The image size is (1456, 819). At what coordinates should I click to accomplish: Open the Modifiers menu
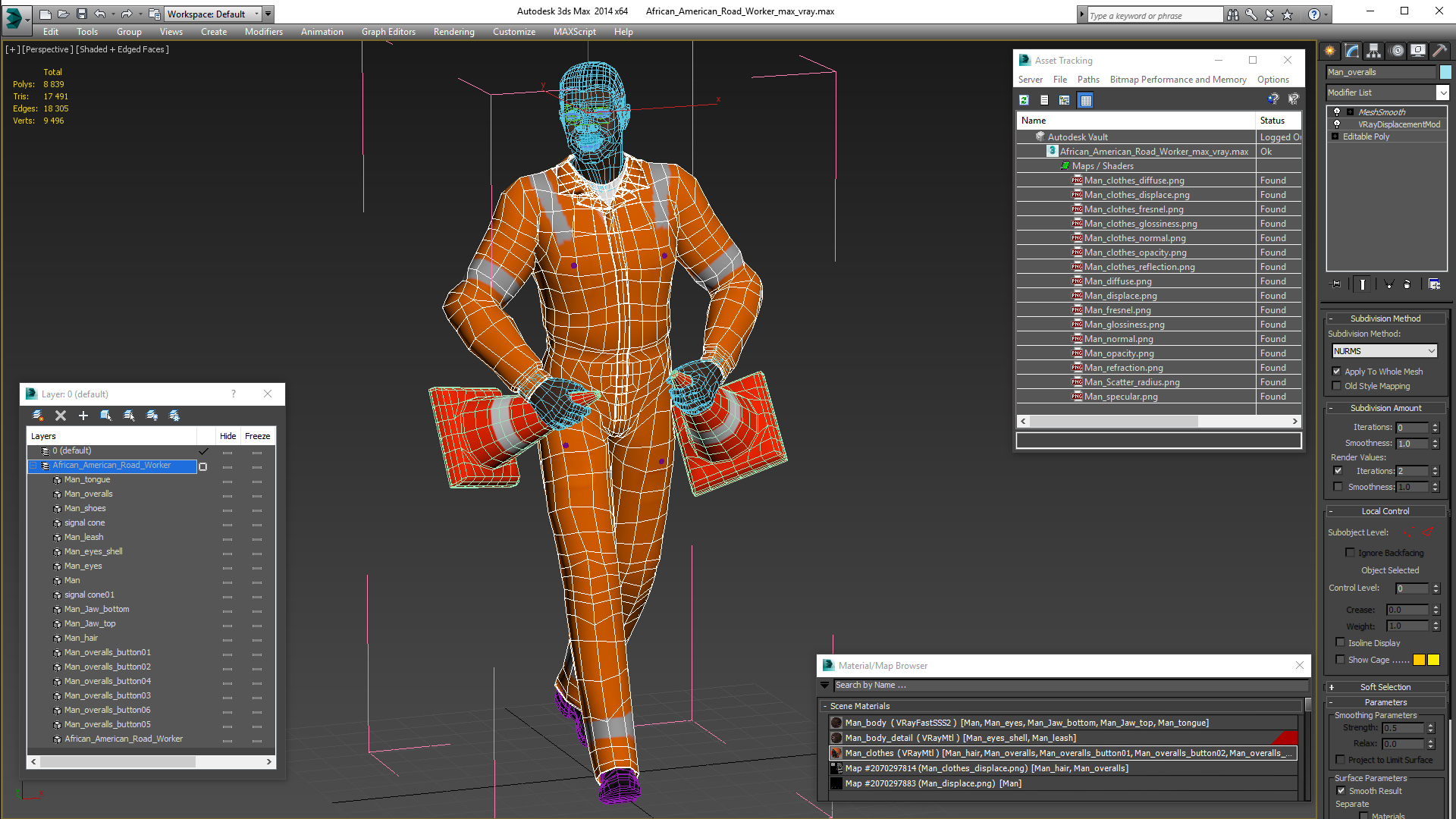[263, 32]
